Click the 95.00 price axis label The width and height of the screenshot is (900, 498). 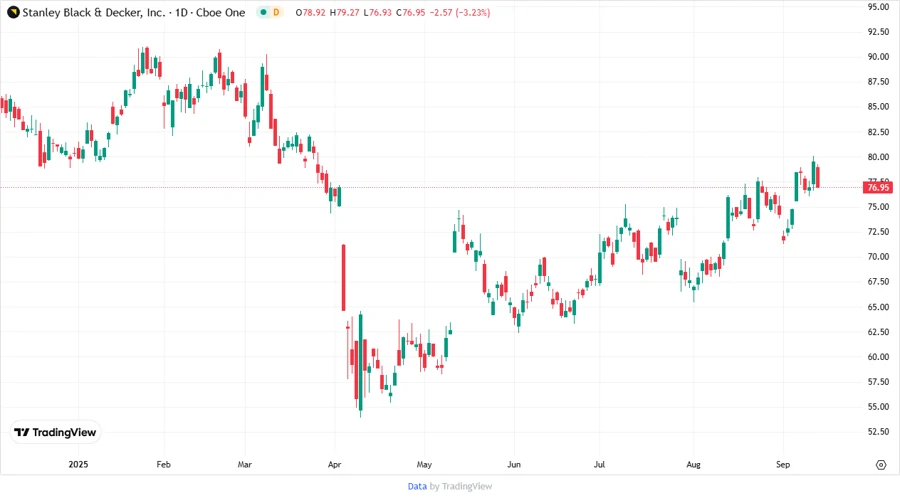pos(878,7)
